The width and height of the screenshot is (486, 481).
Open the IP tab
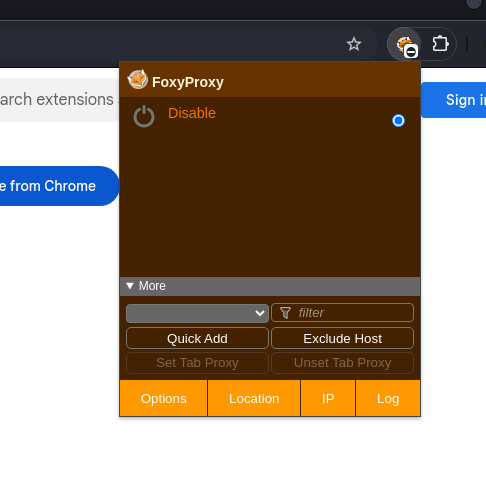[x=328, y=398]
